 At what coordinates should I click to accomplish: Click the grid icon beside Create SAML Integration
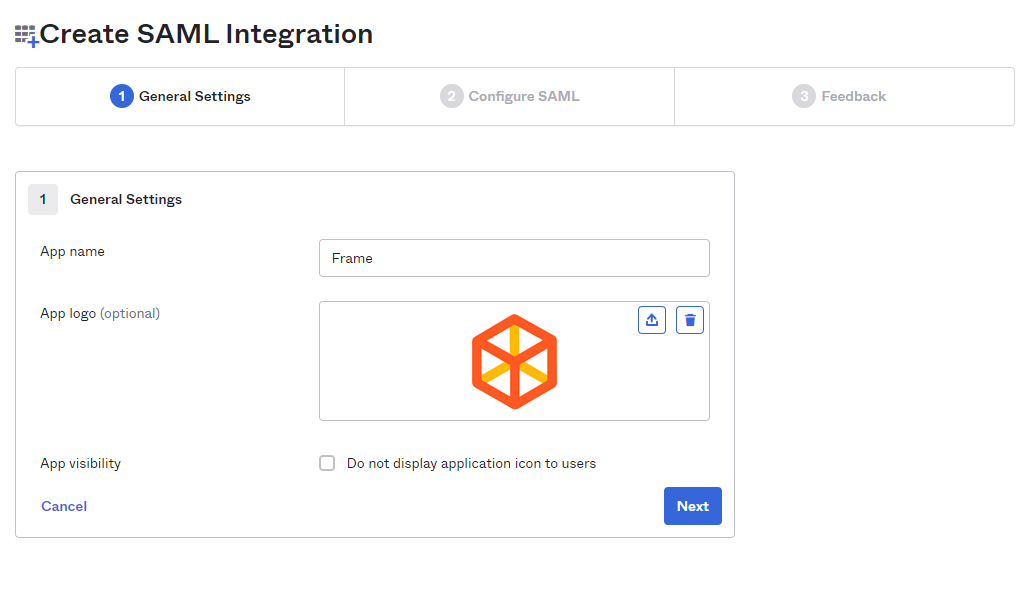coord(24,33)
